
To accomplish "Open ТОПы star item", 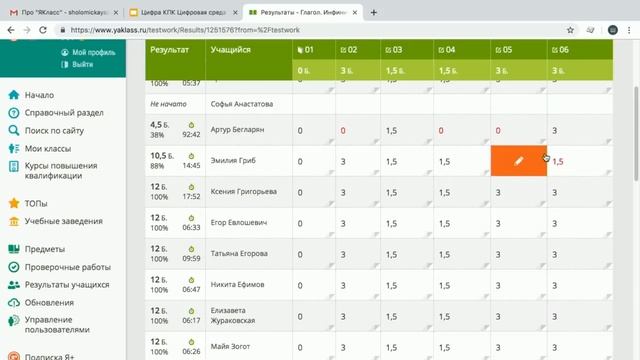I will coord(28,203).
